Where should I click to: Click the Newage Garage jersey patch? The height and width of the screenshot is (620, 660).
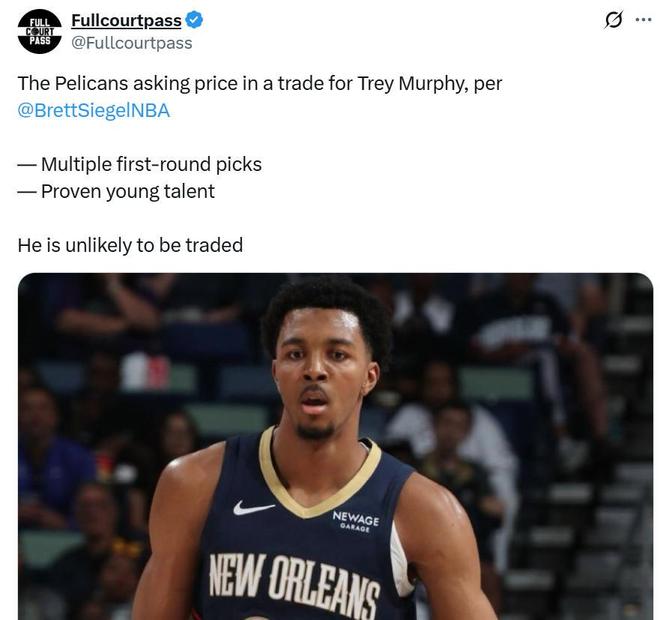click(356, 522)
